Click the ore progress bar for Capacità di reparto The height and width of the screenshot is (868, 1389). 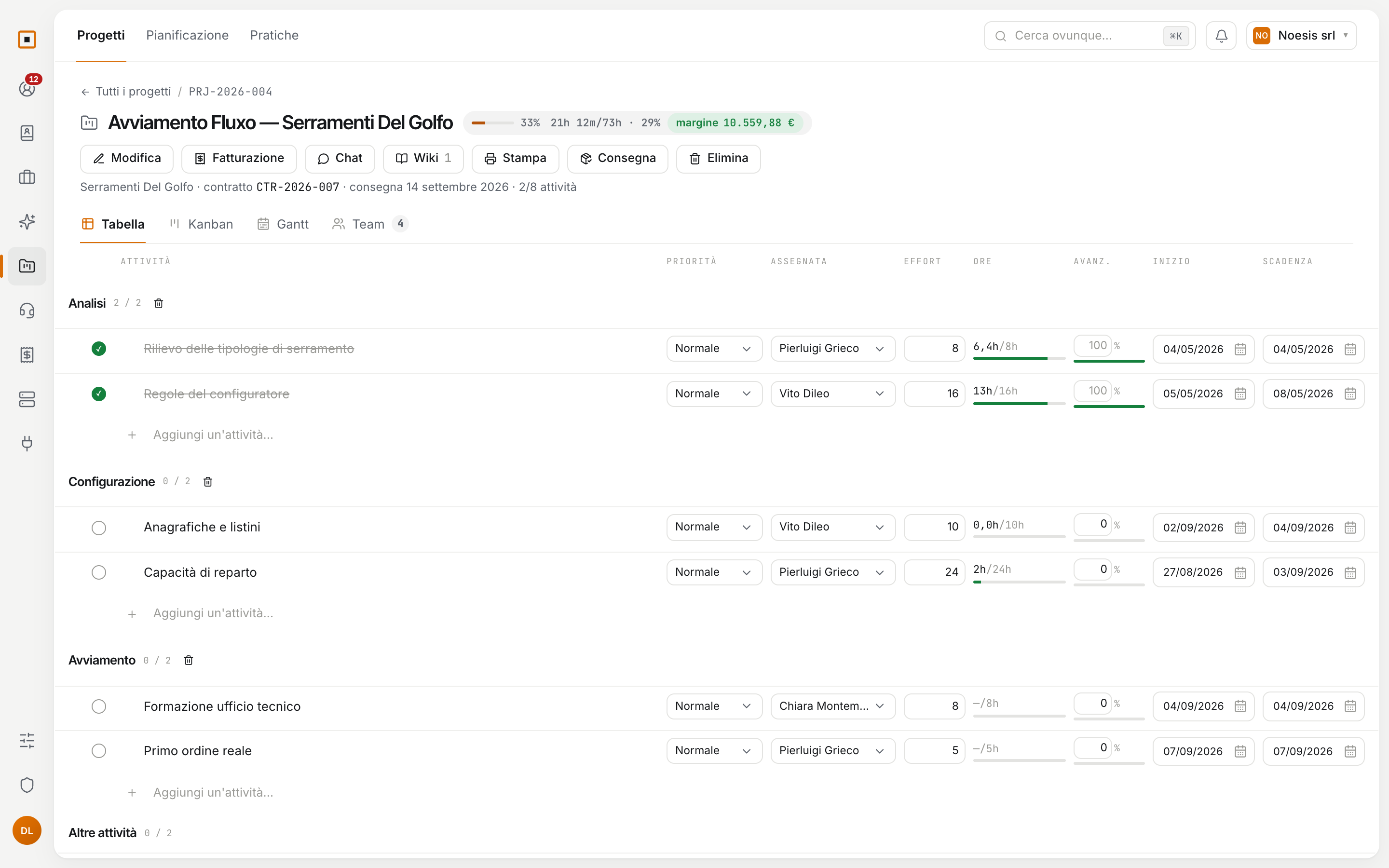[x=1019, y=582]
